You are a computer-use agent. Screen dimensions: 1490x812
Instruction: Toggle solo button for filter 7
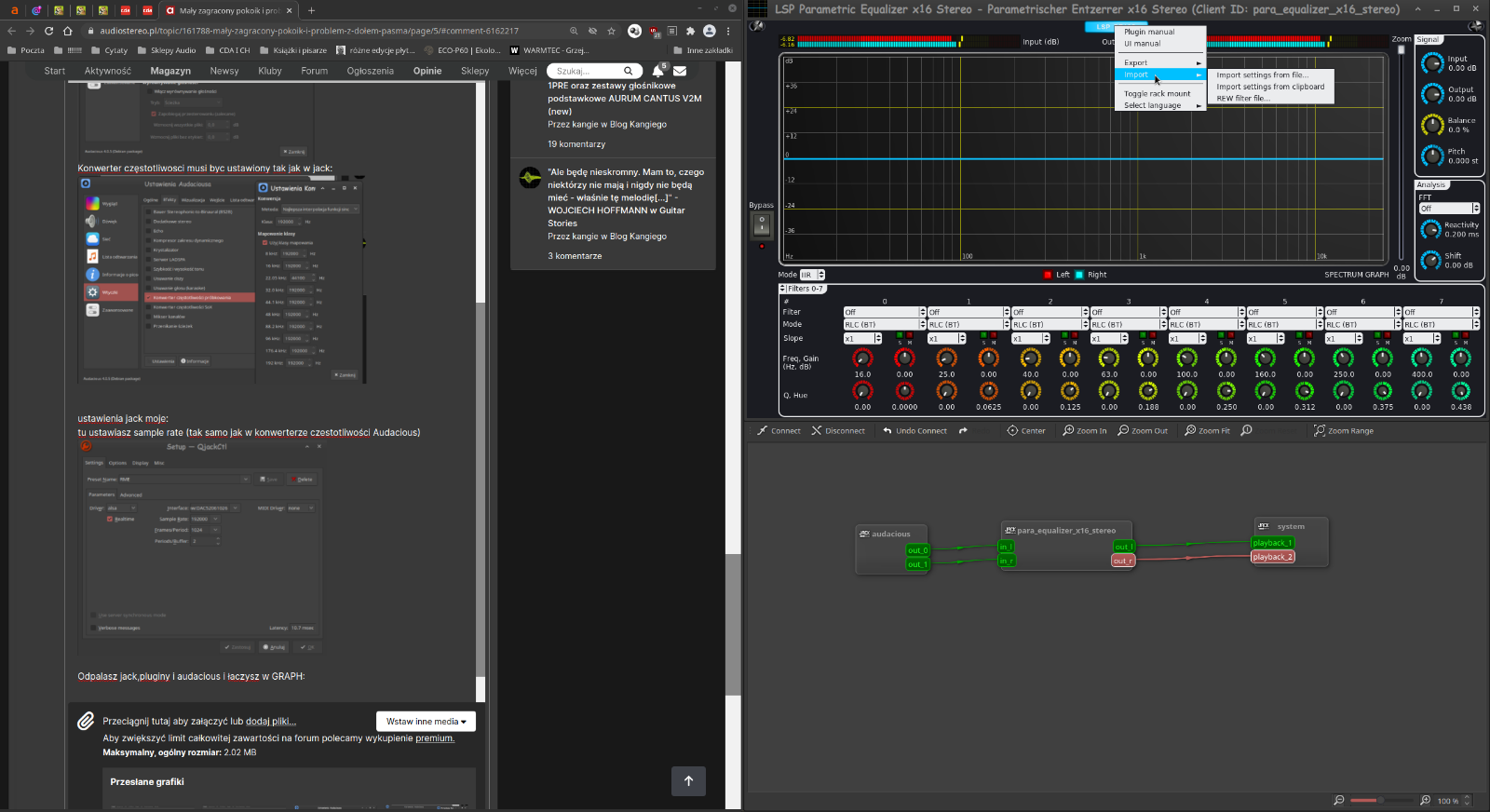pos(1456,336)
